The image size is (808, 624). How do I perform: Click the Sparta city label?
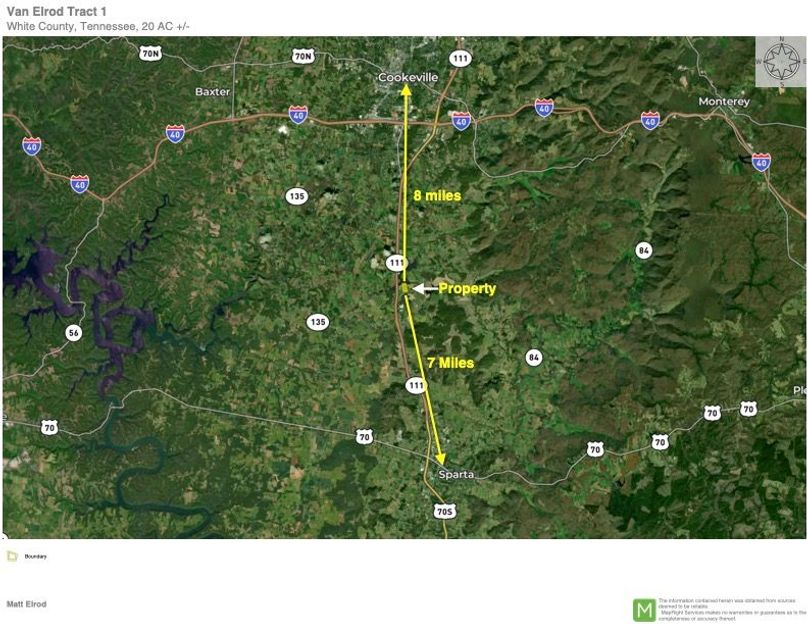[456, 473]
